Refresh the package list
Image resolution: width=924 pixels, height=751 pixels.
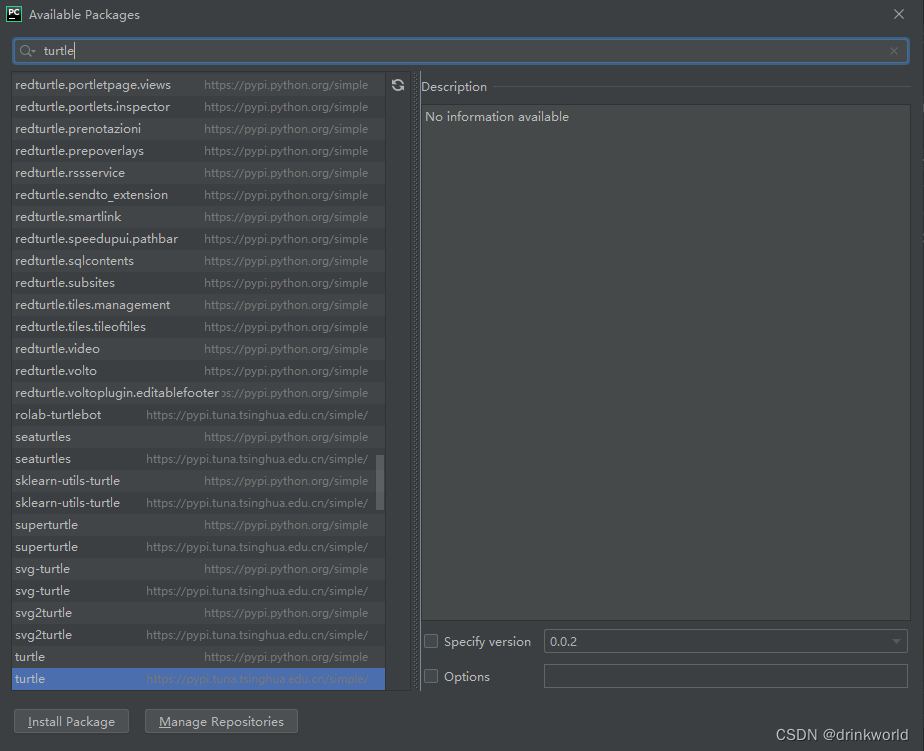398,85
